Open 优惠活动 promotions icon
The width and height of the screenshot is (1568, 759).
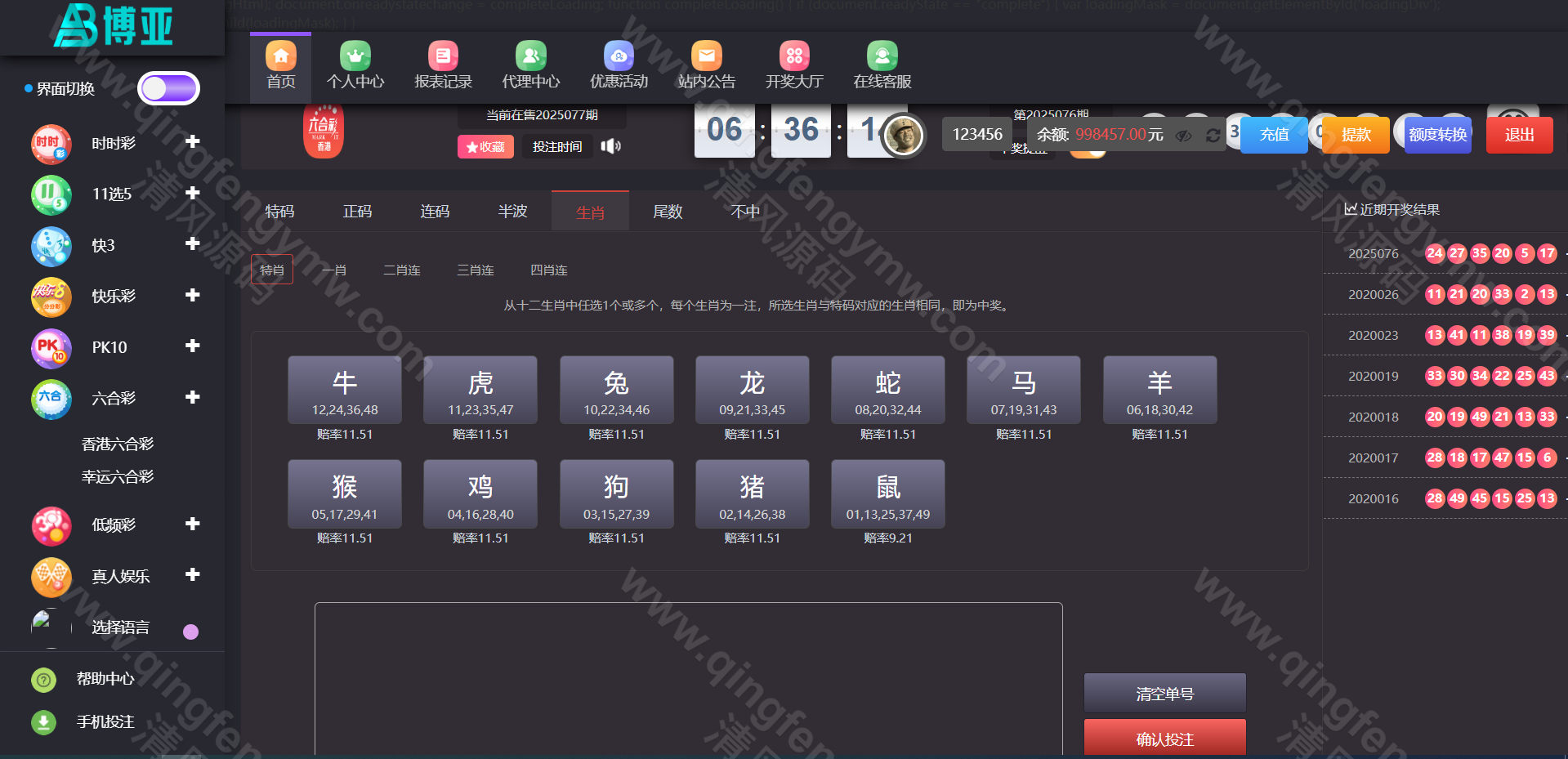click(619, 56)
